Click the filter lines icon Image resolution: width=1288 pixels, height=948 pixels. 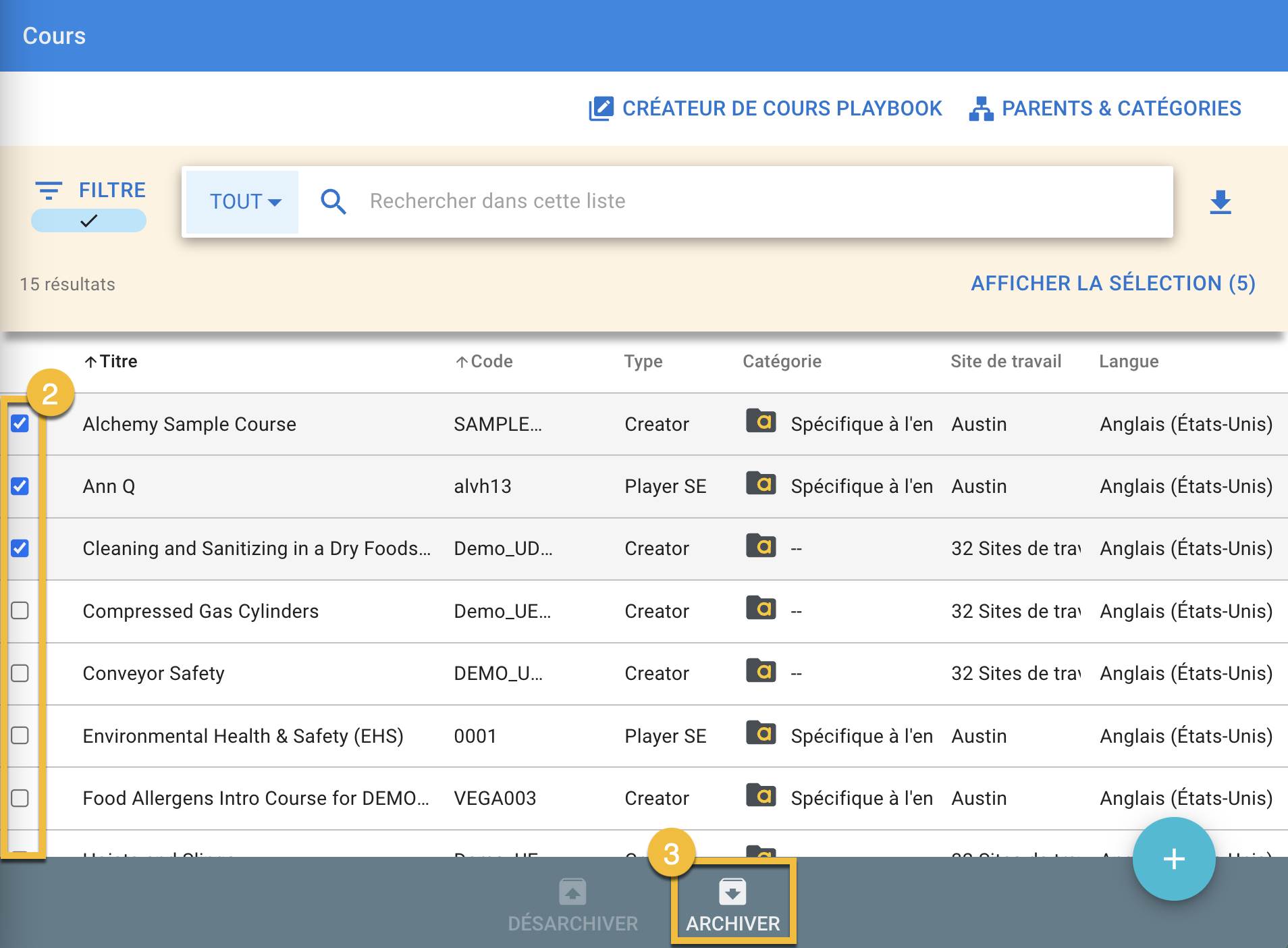pos(49,190)
